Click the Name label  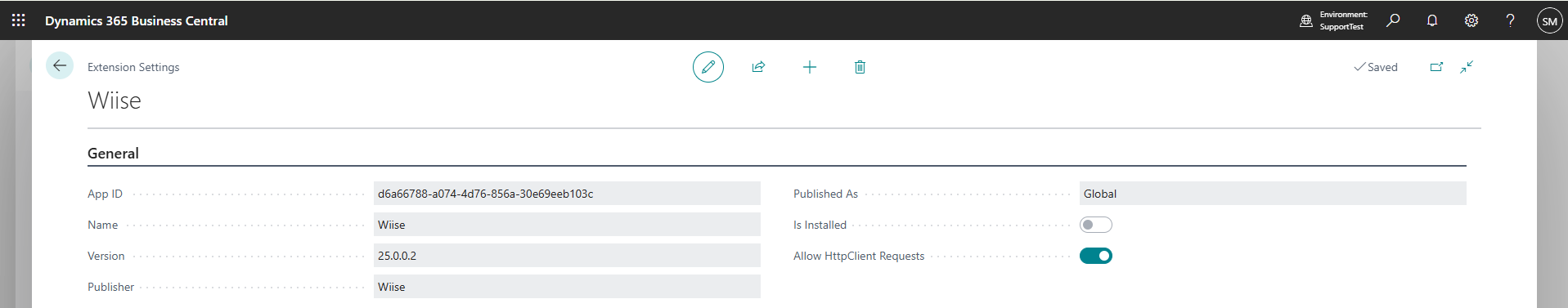(x=102, y=225)
